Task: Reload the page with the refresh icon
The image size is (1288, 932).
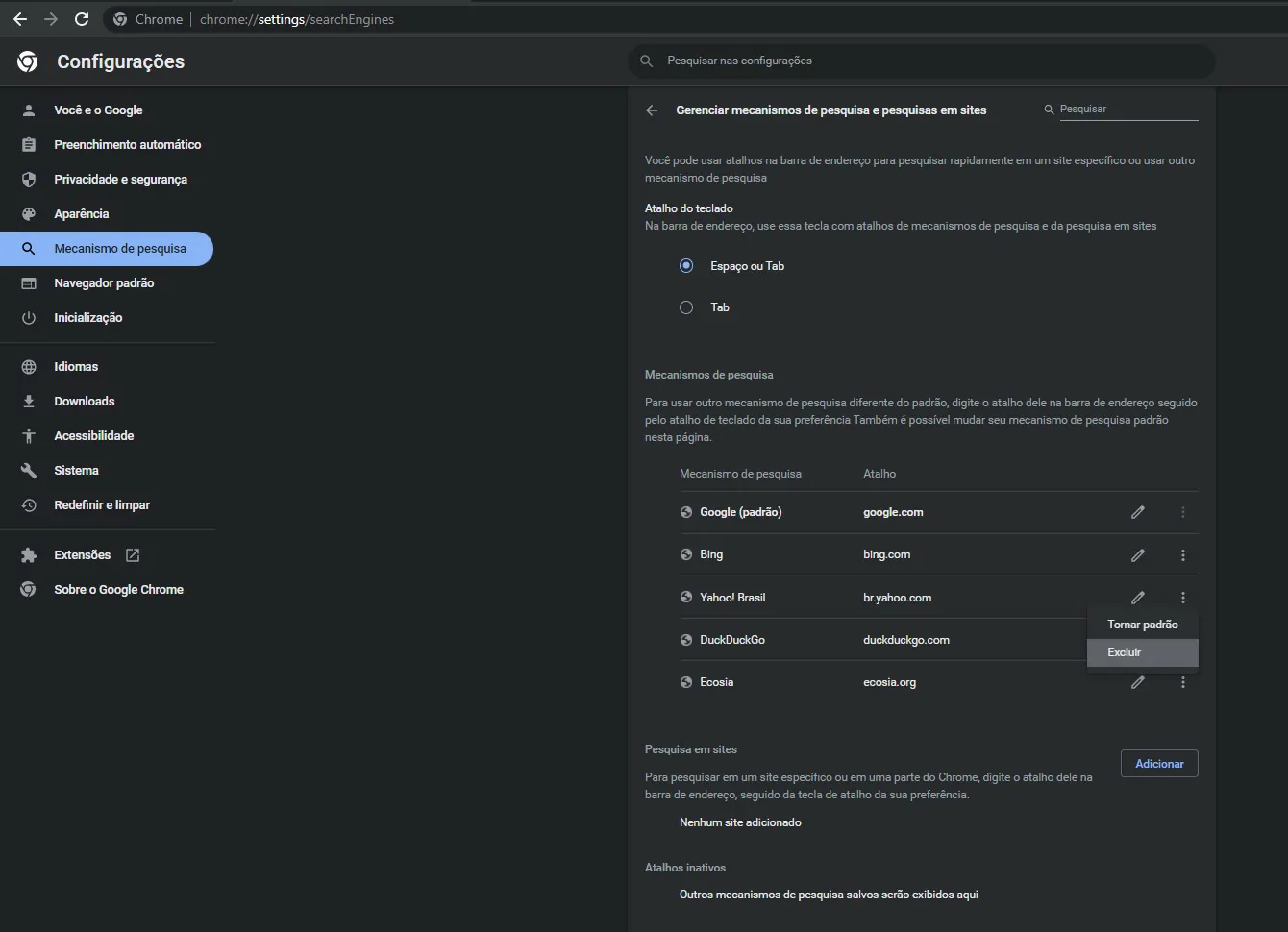Action: click(x=82, y=19)
